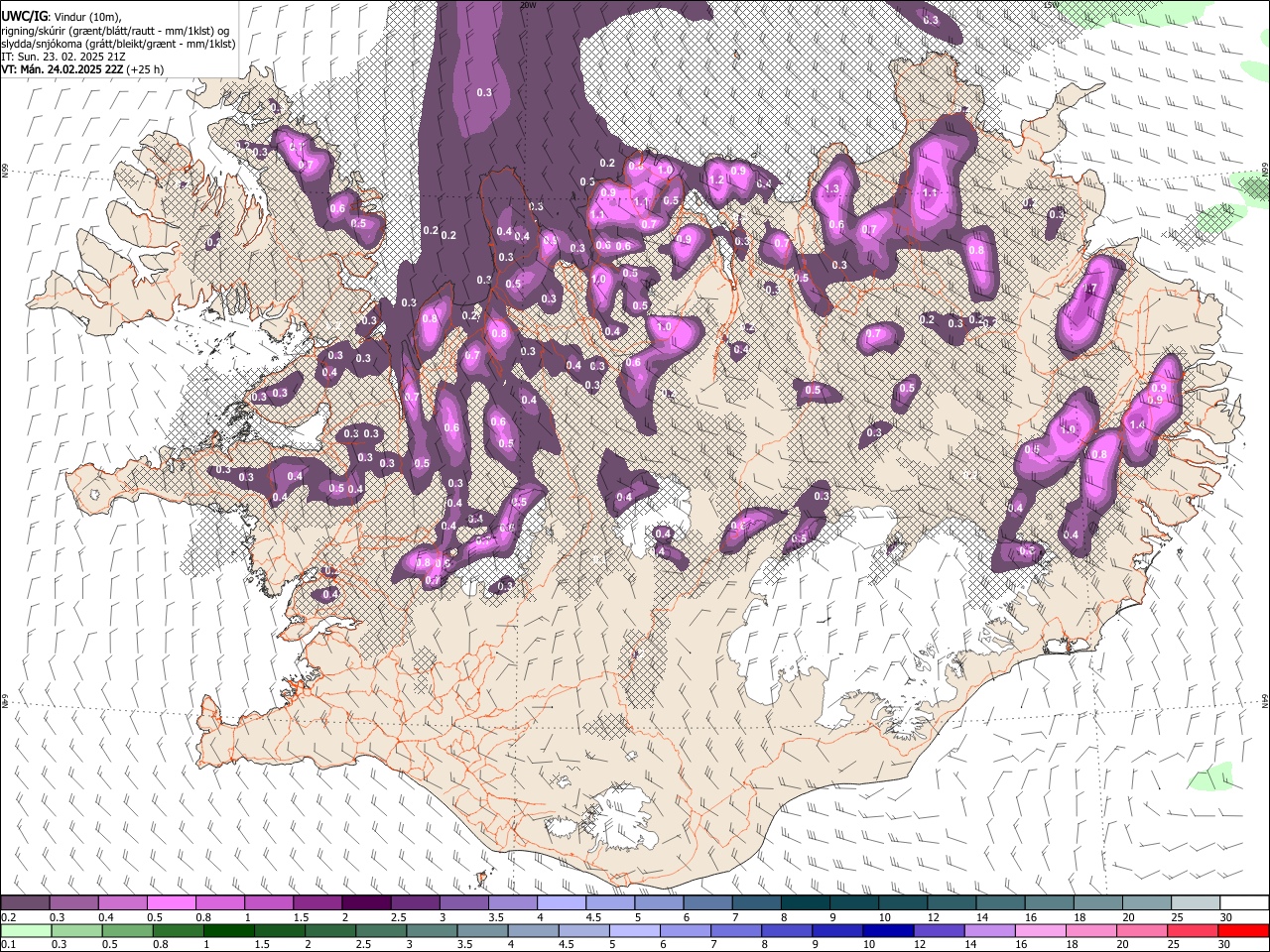Click the 25–30 crimson swatch, lower legend row
Image resolution: width=1270 pixels, height=952 pixels.
coord(1192,931)
